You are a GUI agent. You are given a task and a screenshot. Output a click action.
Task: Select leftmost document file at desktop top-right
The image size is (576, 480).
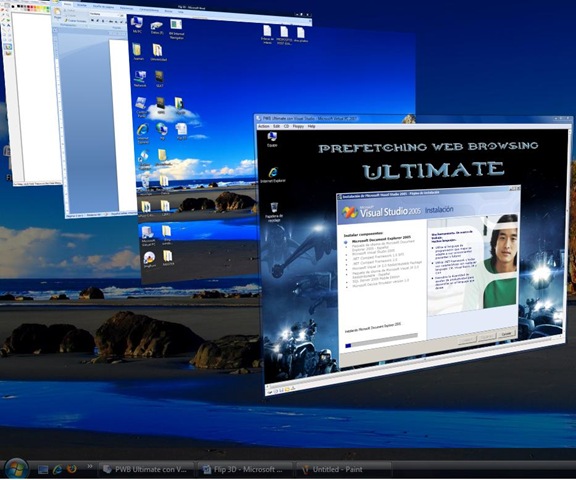click(267, 34)
